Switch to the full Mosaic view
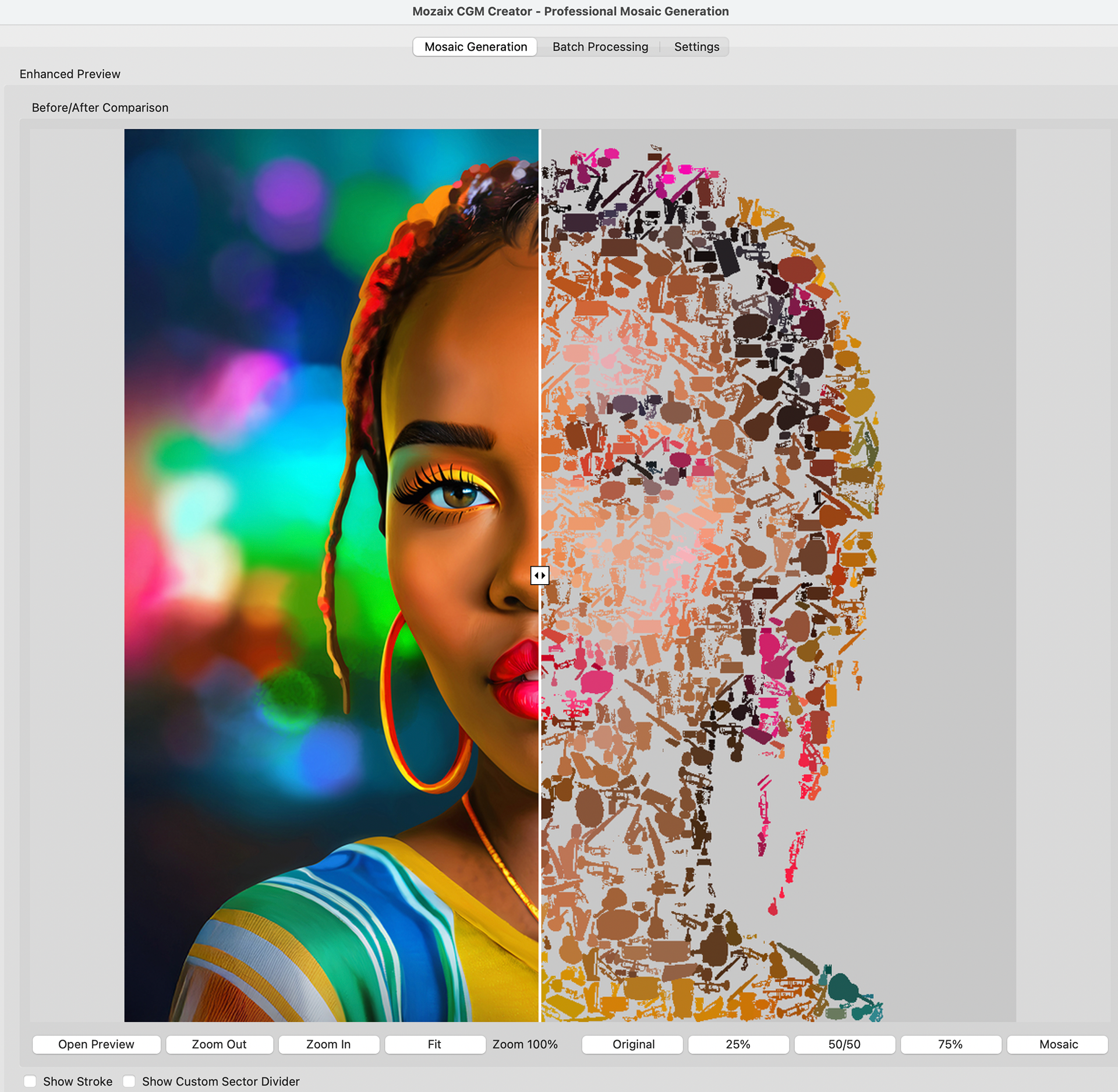This screenshot has width=1118, height=1092. tap(1059, 1044)
